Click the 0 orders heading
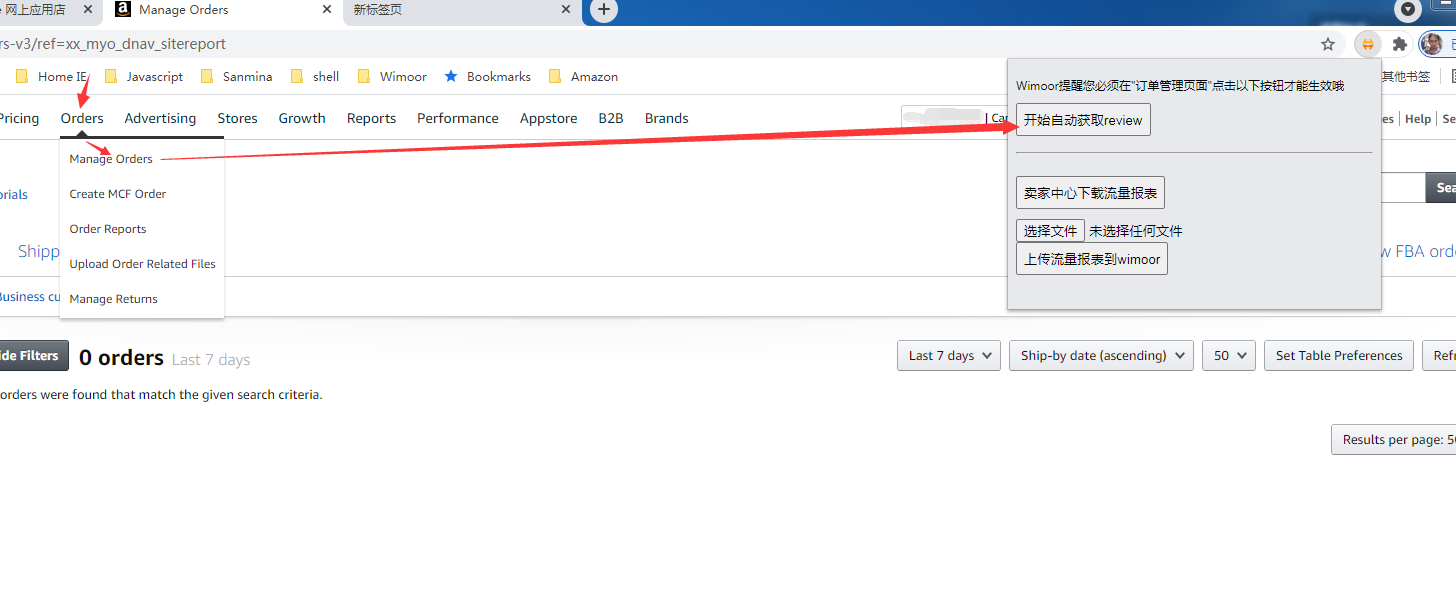This screenshot has height=591, width=1456. (x=121, y=358)
